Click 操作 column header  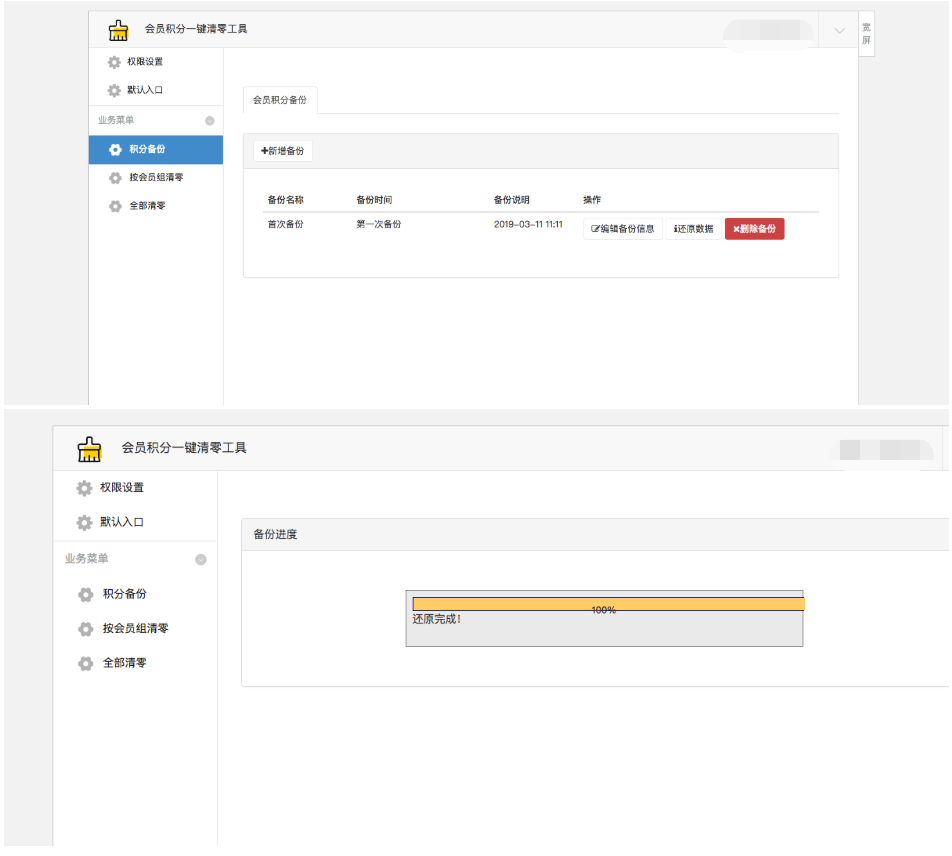coord(592,200)
